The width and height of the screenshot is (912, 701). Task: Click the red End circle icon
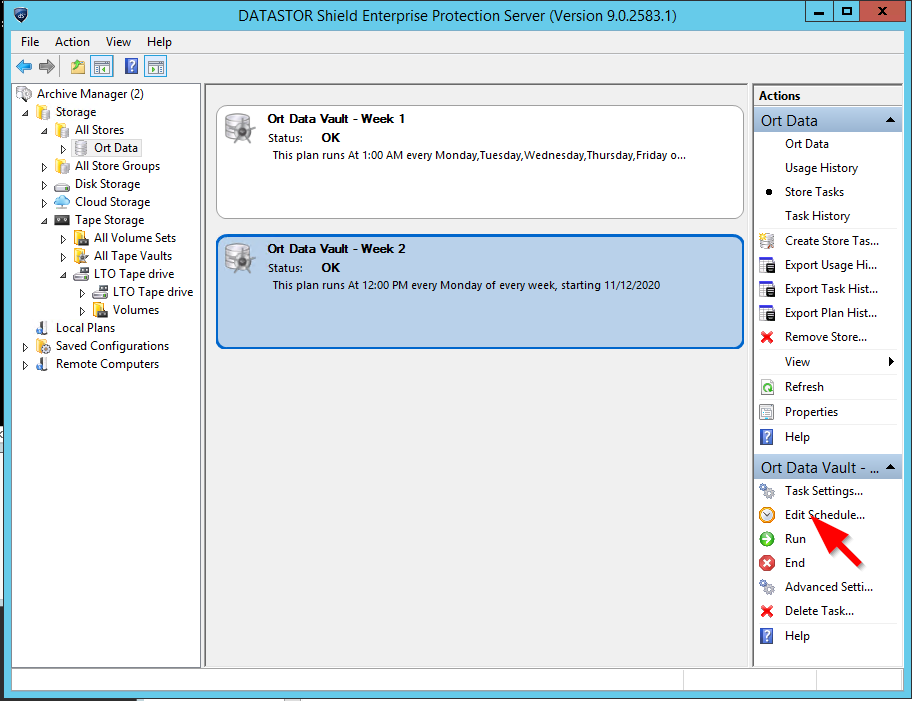tap(767, 563)
